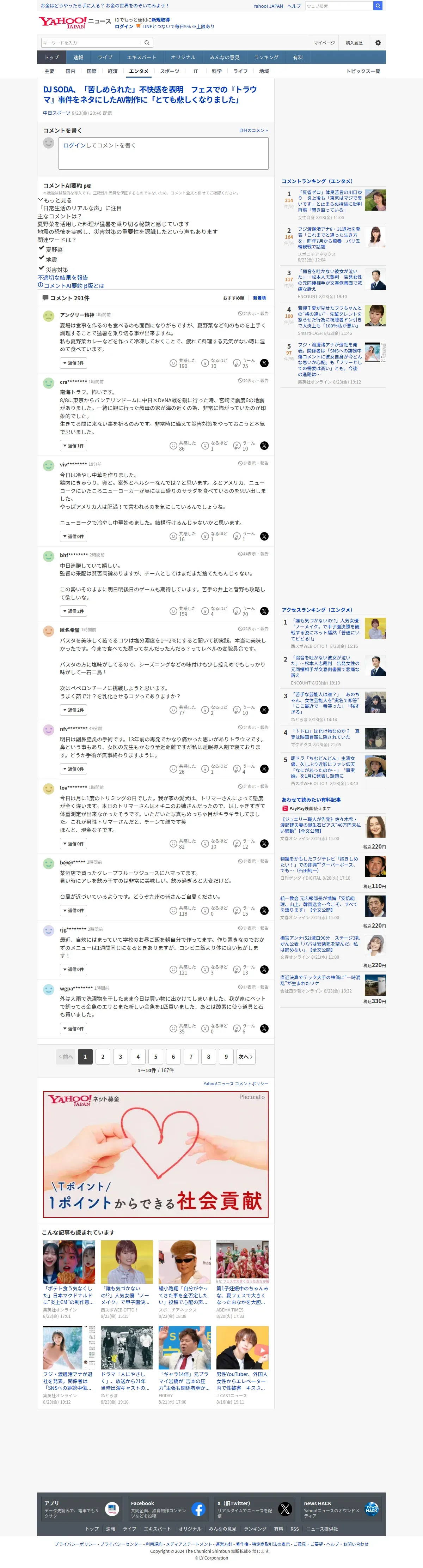Open トピックス一覧 in category bar
Viewport: 423px width, 1568px height.
[x=363, y=71]
